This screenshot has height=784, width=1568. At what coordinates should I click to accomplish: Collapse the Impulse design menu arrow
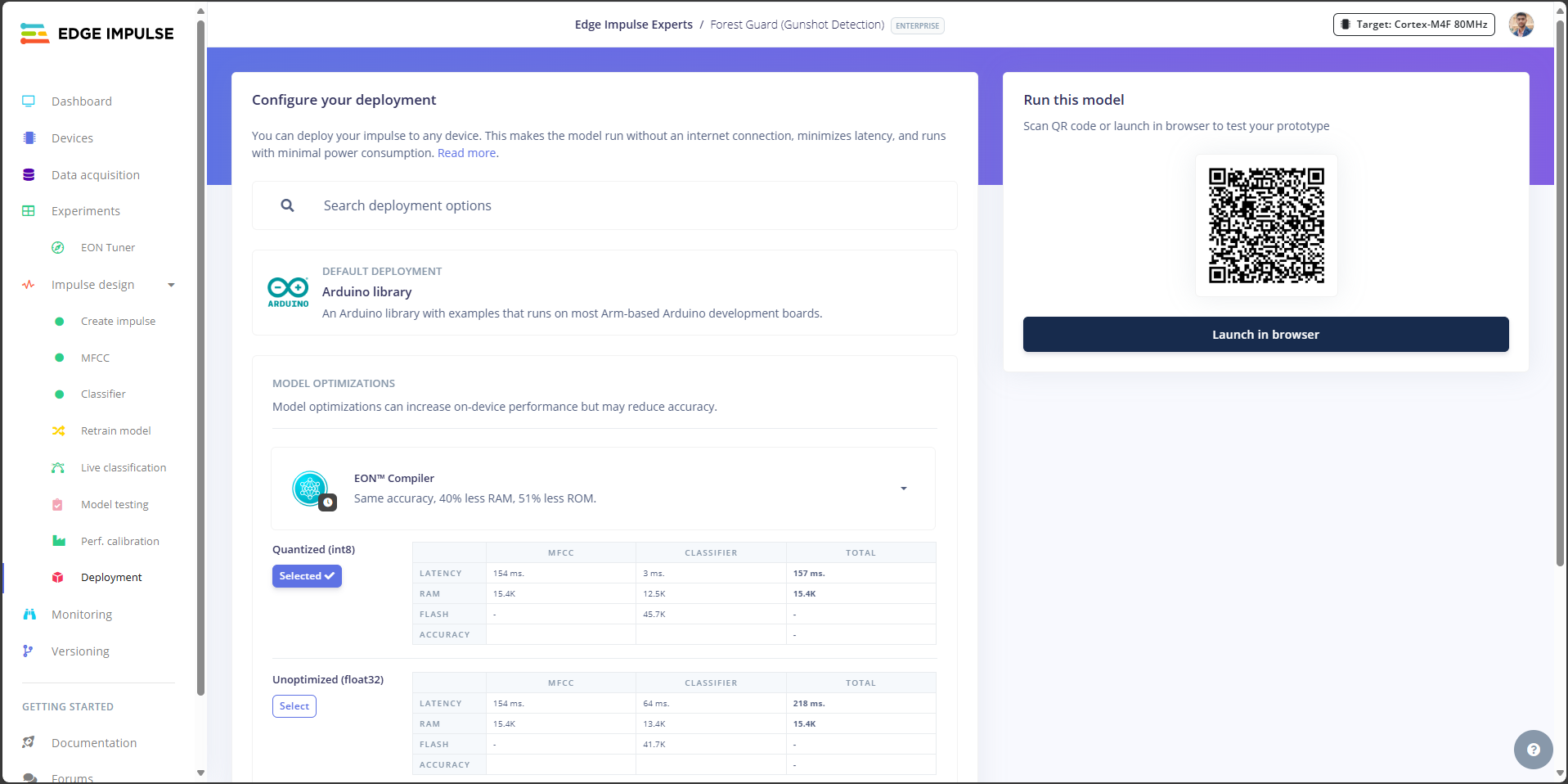point(171,285)
